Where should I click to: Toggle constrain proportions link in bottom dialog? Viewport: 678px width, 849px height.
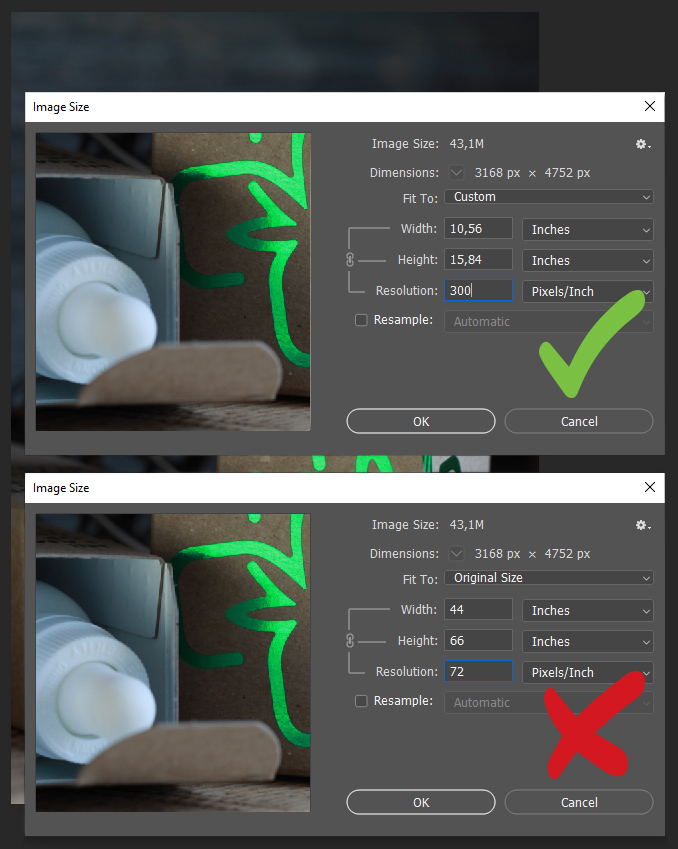coord(350,641)
